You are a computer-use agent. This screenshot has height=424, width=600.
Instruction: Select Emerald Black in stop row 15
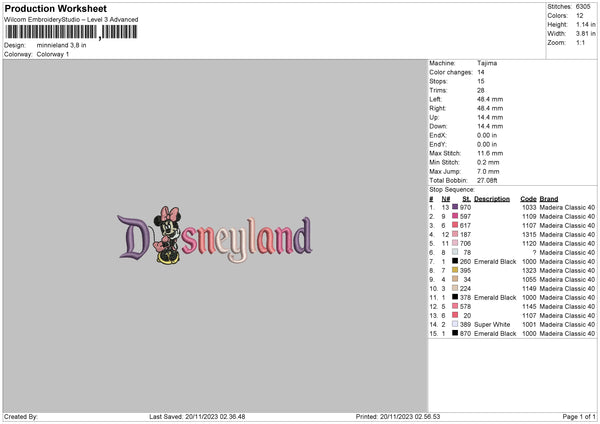[x=495, y=334]
